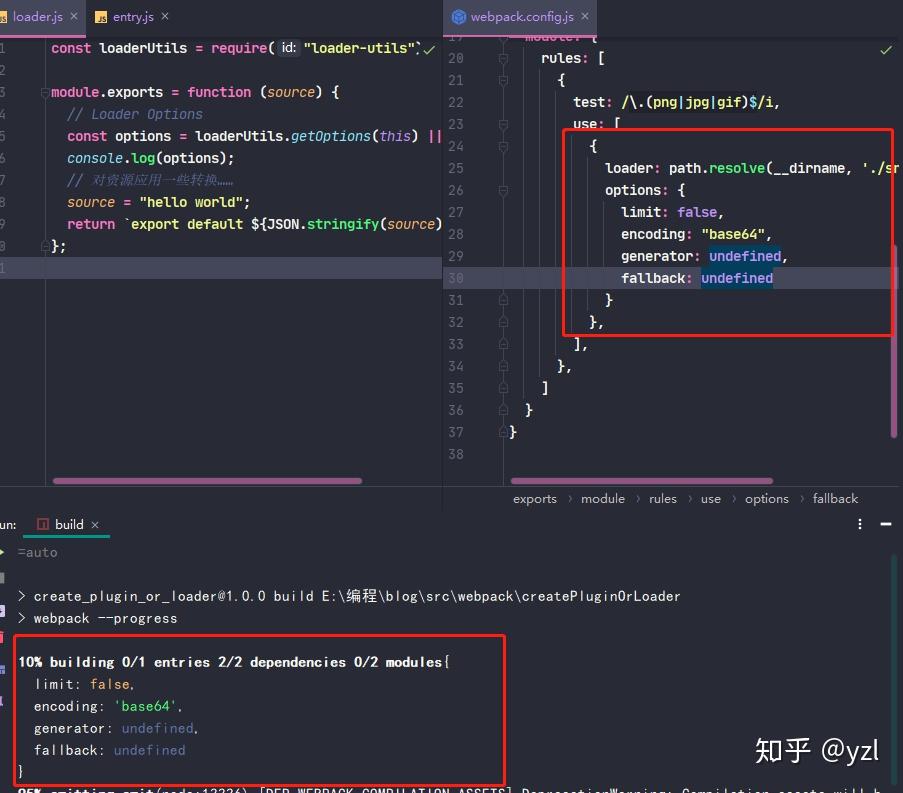Click the inspection checkmark in the loader.js editor
Image resolution: width=903 pixels, height=793 pixels.
tap(429, 50)
